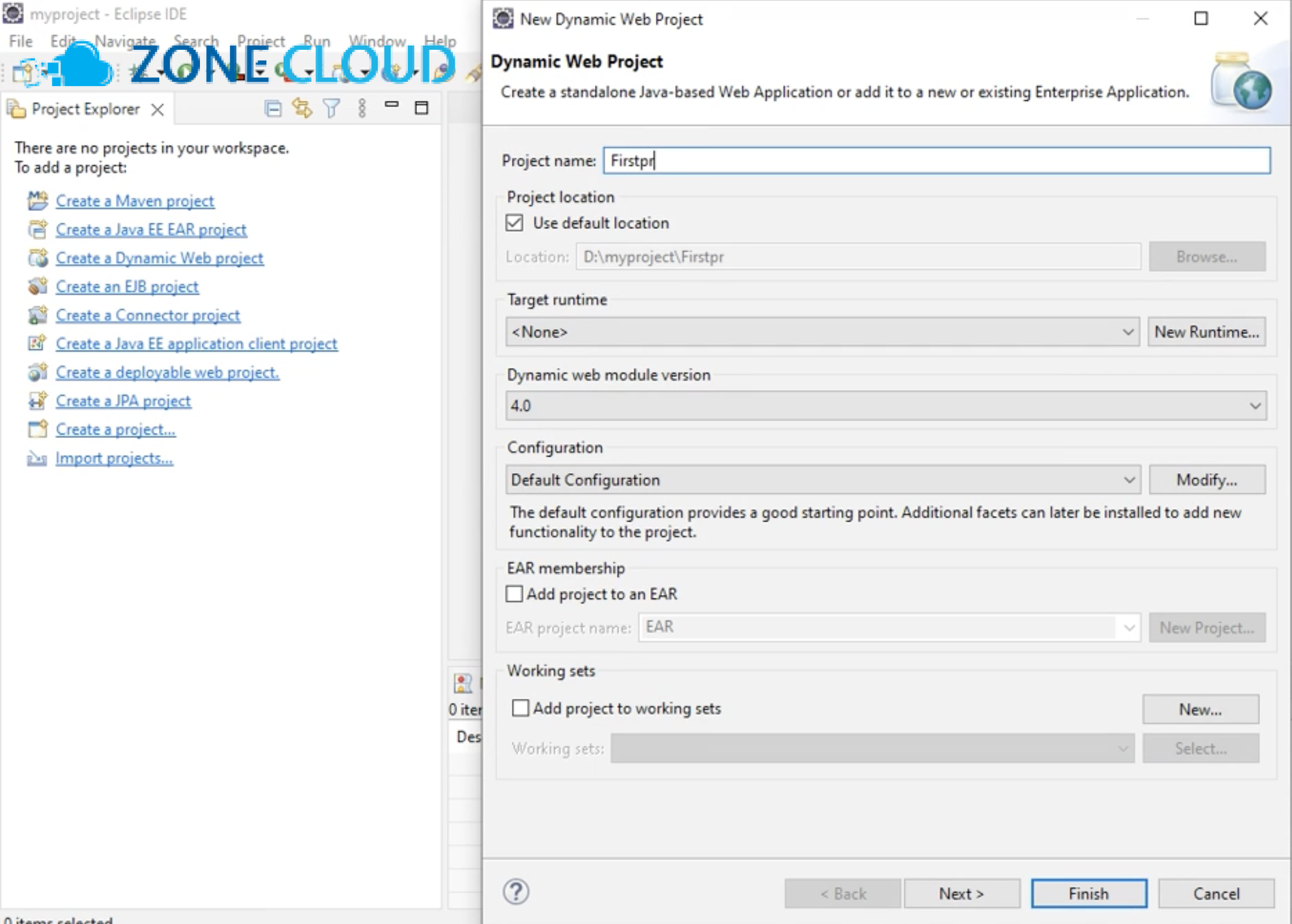This screenshot has height=924, width=1292.
Task: Click the Project Explorer tab folder icon
Action: coord(16,109)
